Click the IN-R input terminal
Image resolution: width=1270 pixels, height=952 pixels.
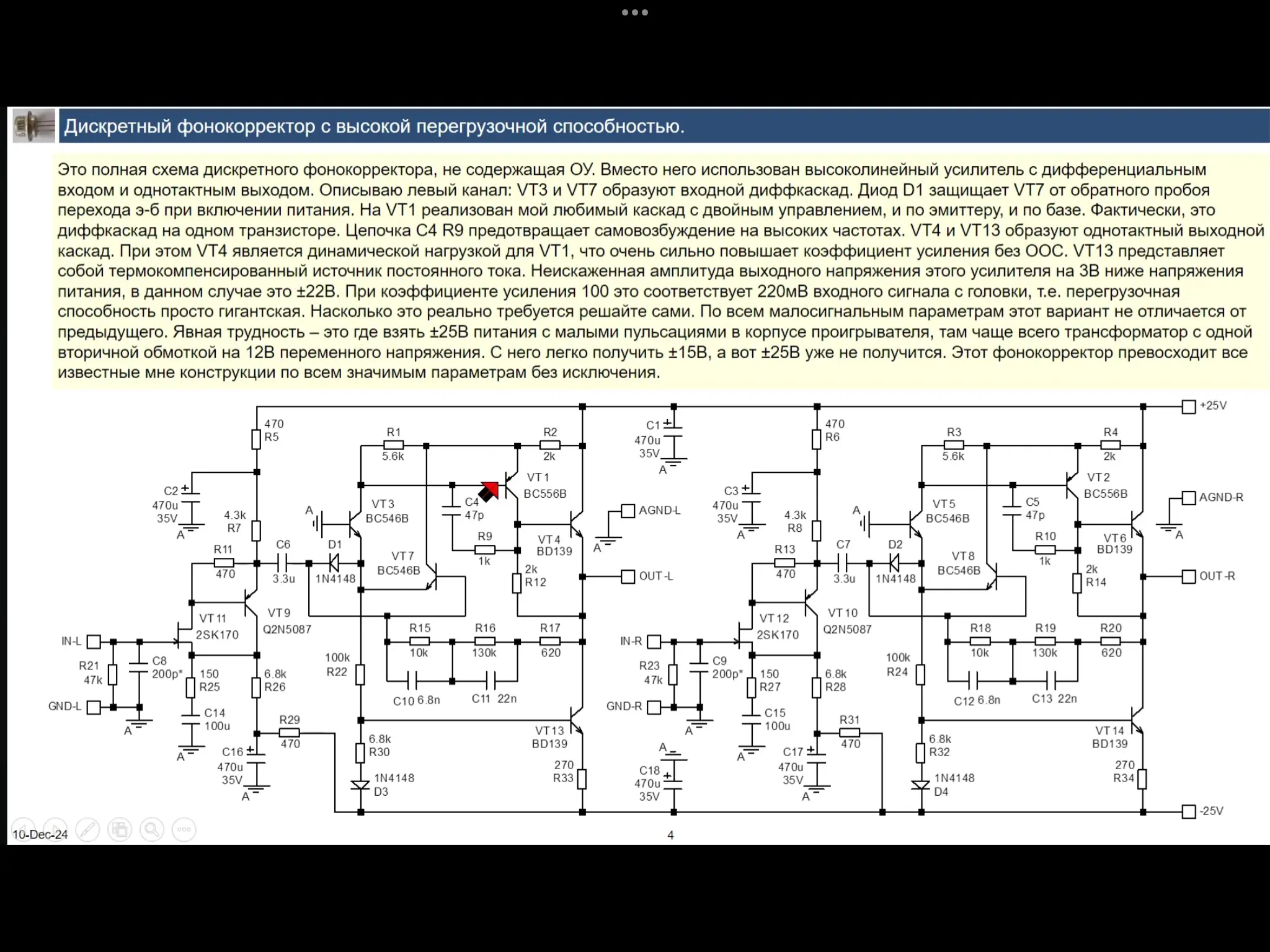click(654, 641)
